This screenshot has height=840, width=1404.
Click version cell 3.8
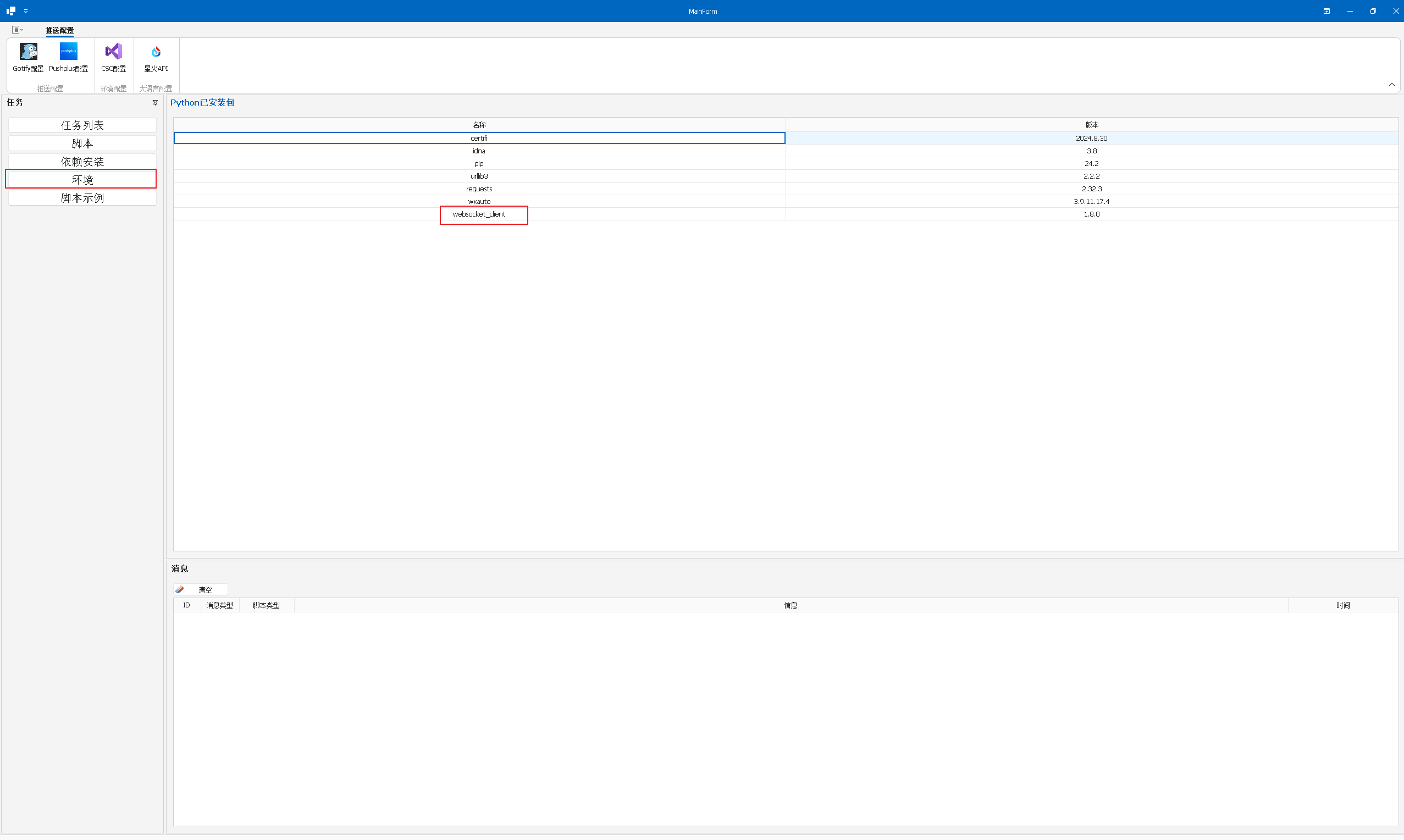coord(1092,151)
